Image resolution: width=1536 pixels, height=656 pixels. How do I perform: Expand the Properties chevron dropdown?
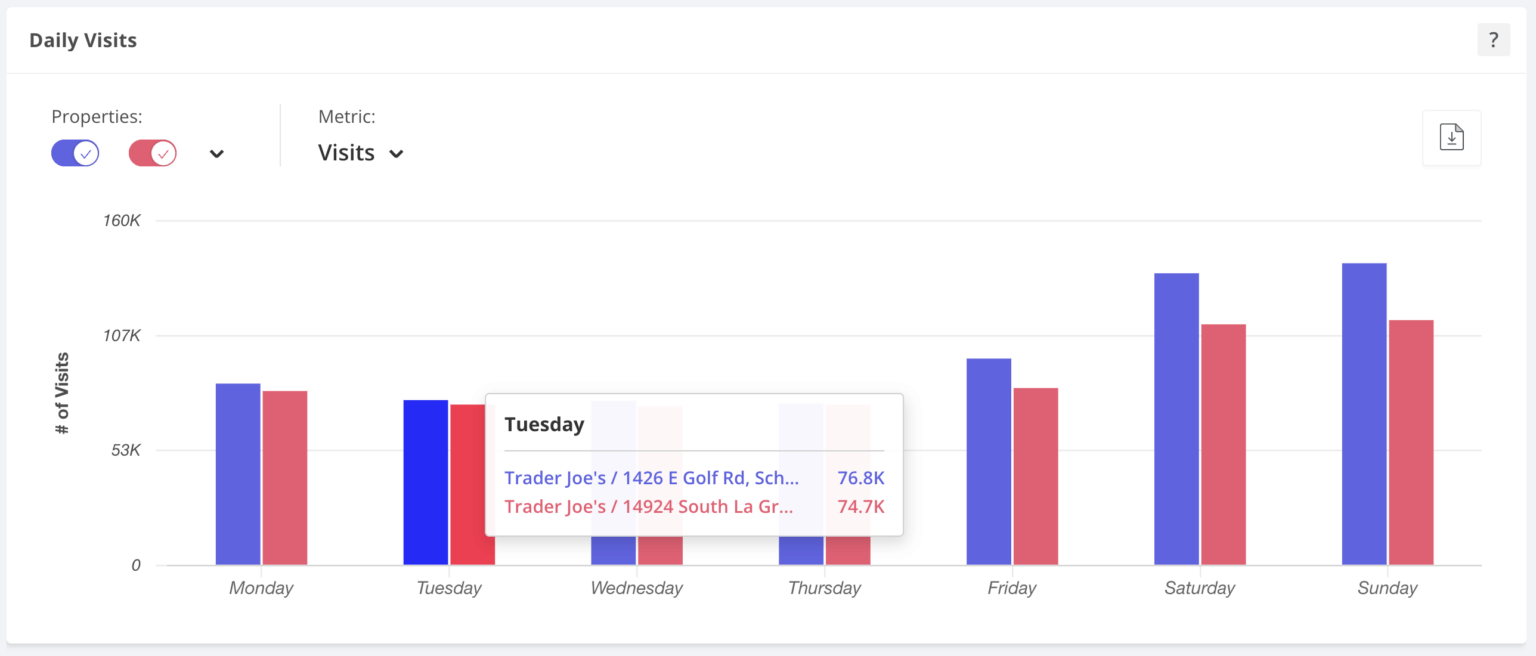pos(217,154)
